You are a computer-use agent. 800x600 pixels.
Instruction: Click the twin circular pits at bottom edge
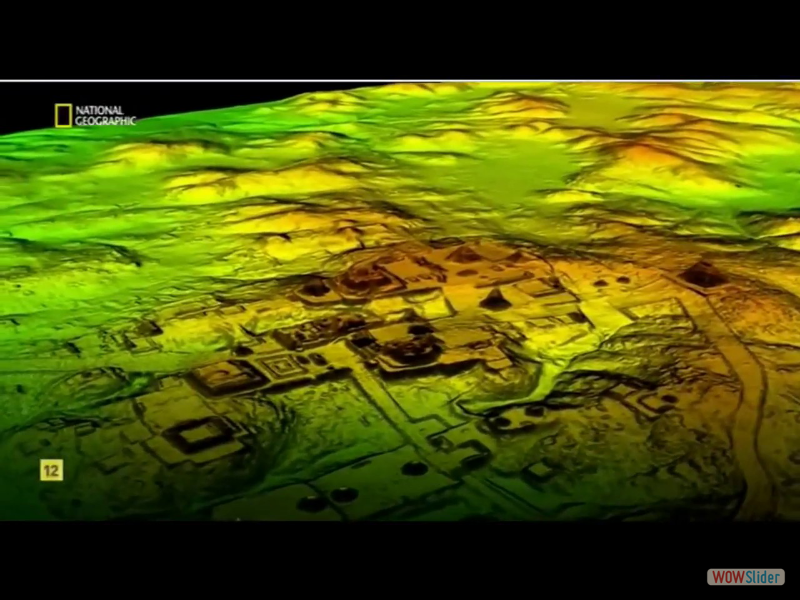click(327, 498)
